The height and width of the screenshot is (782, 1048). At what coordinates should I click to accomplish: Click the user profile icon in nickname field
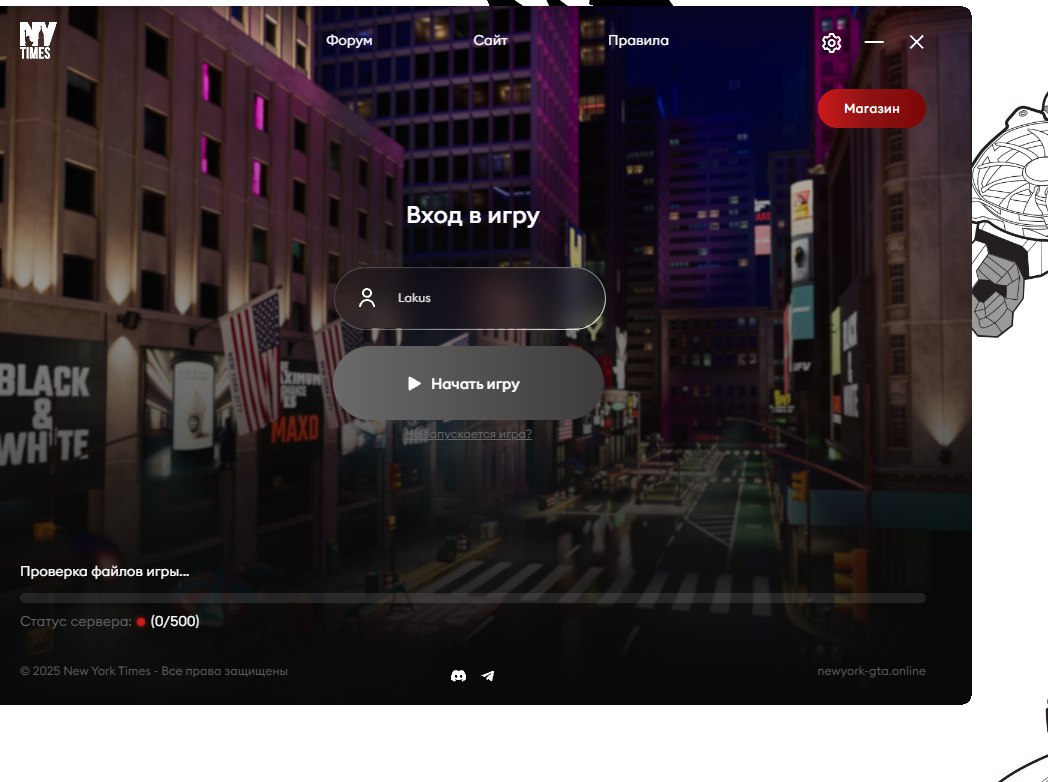pyautogui.click(x=367, y=298)
